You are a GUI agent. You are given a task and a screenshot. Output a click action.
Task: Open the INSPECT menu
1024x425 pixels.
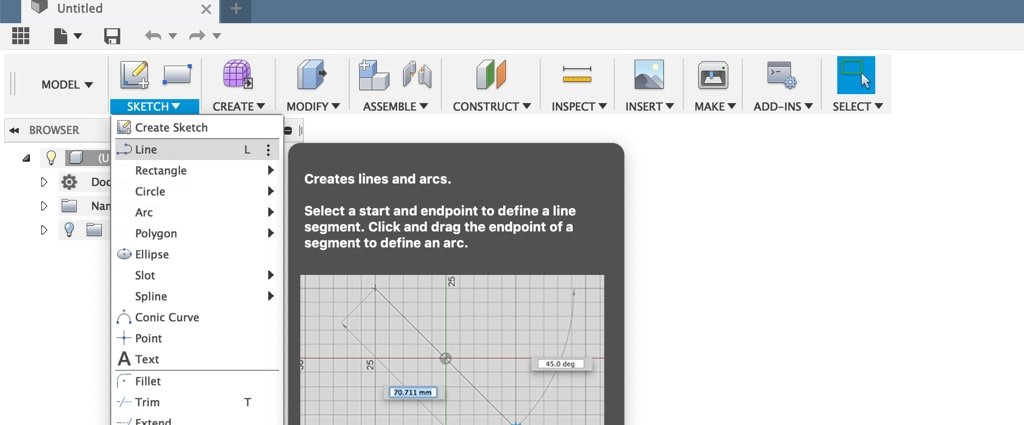pos(579,106)
